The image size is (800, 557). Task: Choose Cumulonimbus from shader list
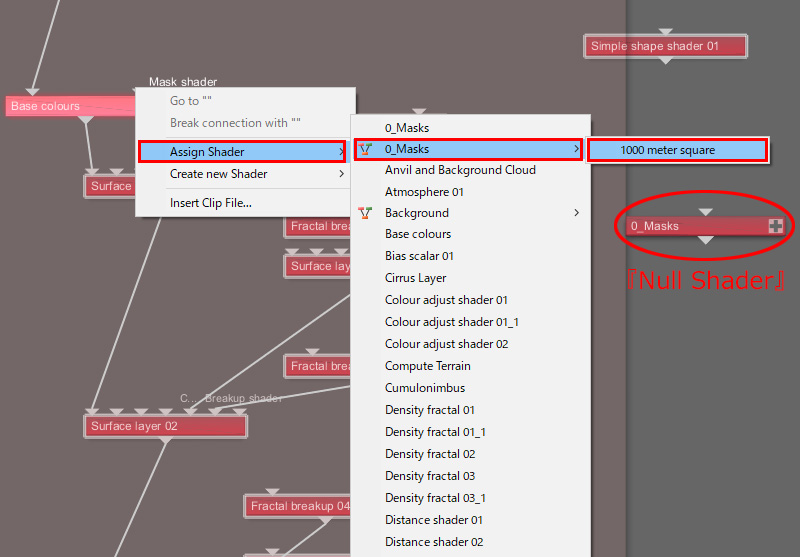pyautogui.click(x=425, y=388)
